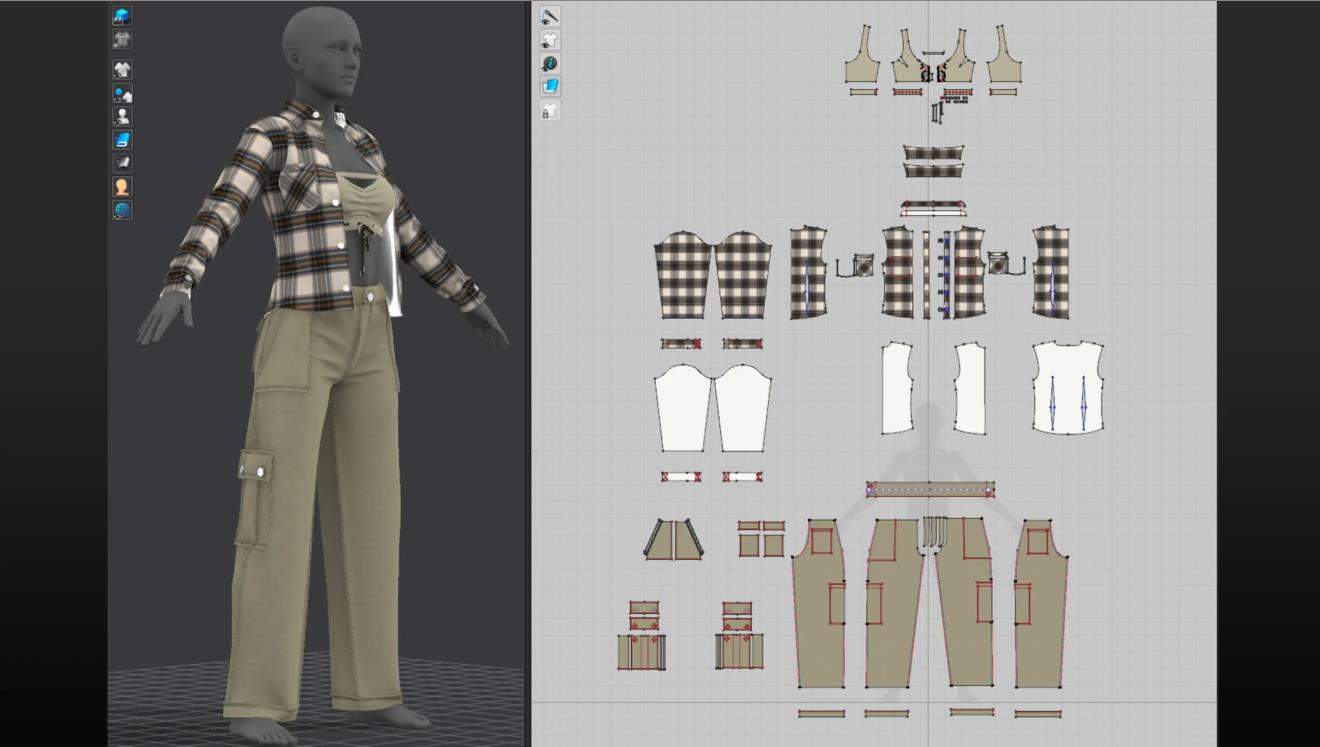Screen dimensions: 1320x747
Task: Click the orange avatar head icon
Action: pyautogui.click(x=122, y=187)
